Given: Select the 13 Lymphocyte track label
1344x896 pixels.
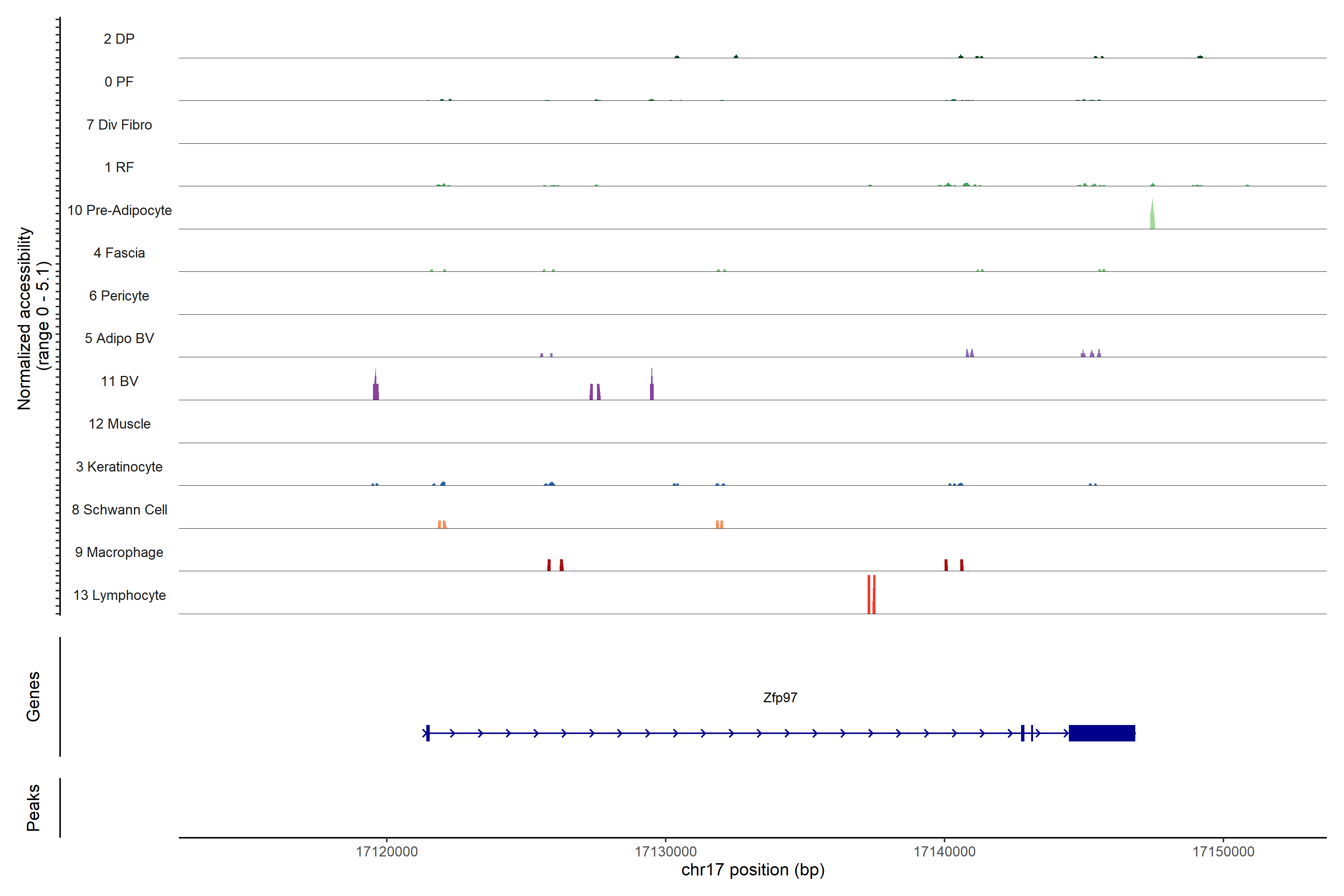Looking at the screenshot, I should (119, 595).
